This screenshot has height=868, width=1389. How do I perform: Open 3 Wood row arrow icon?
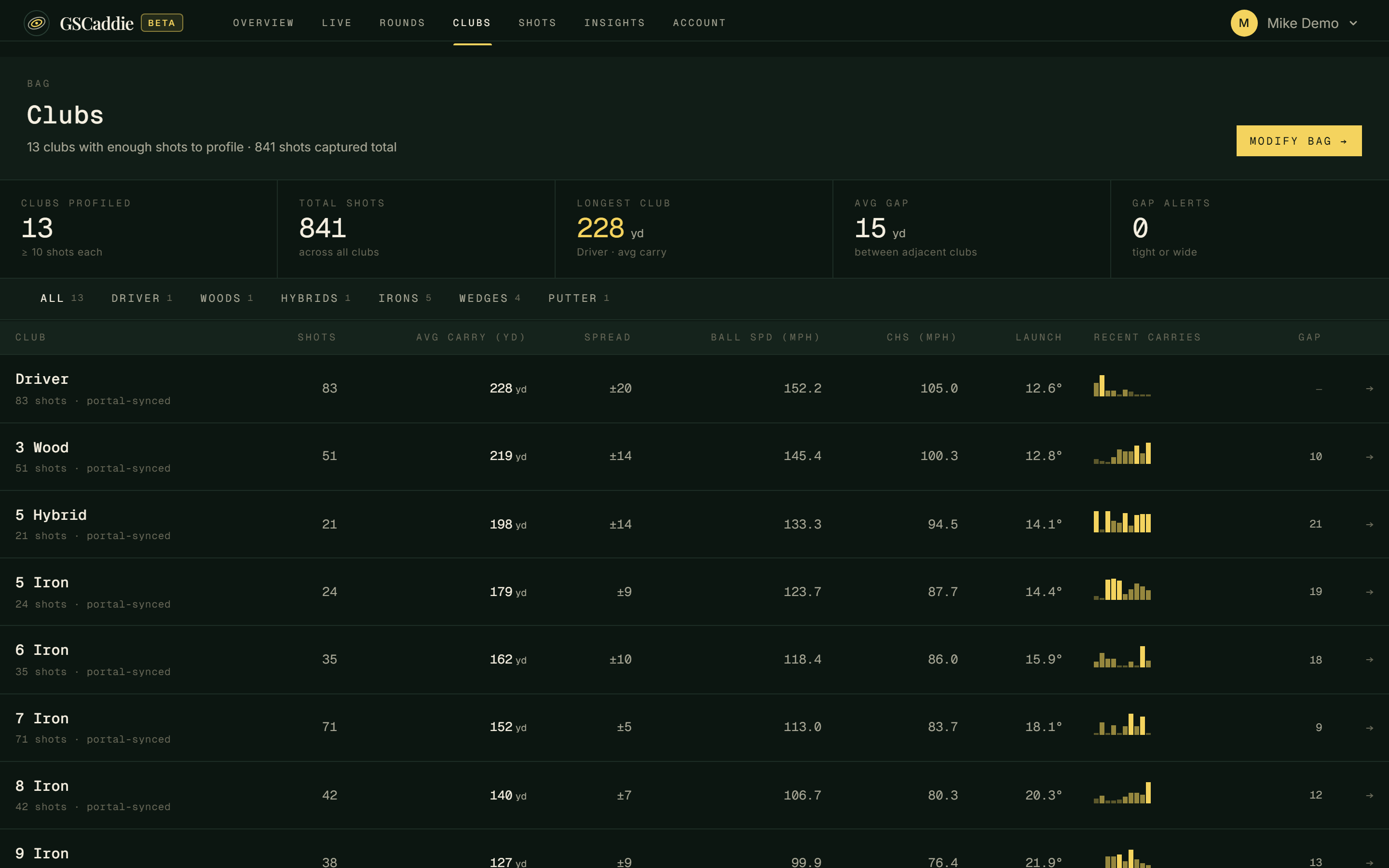click(x=1370, y=457)
